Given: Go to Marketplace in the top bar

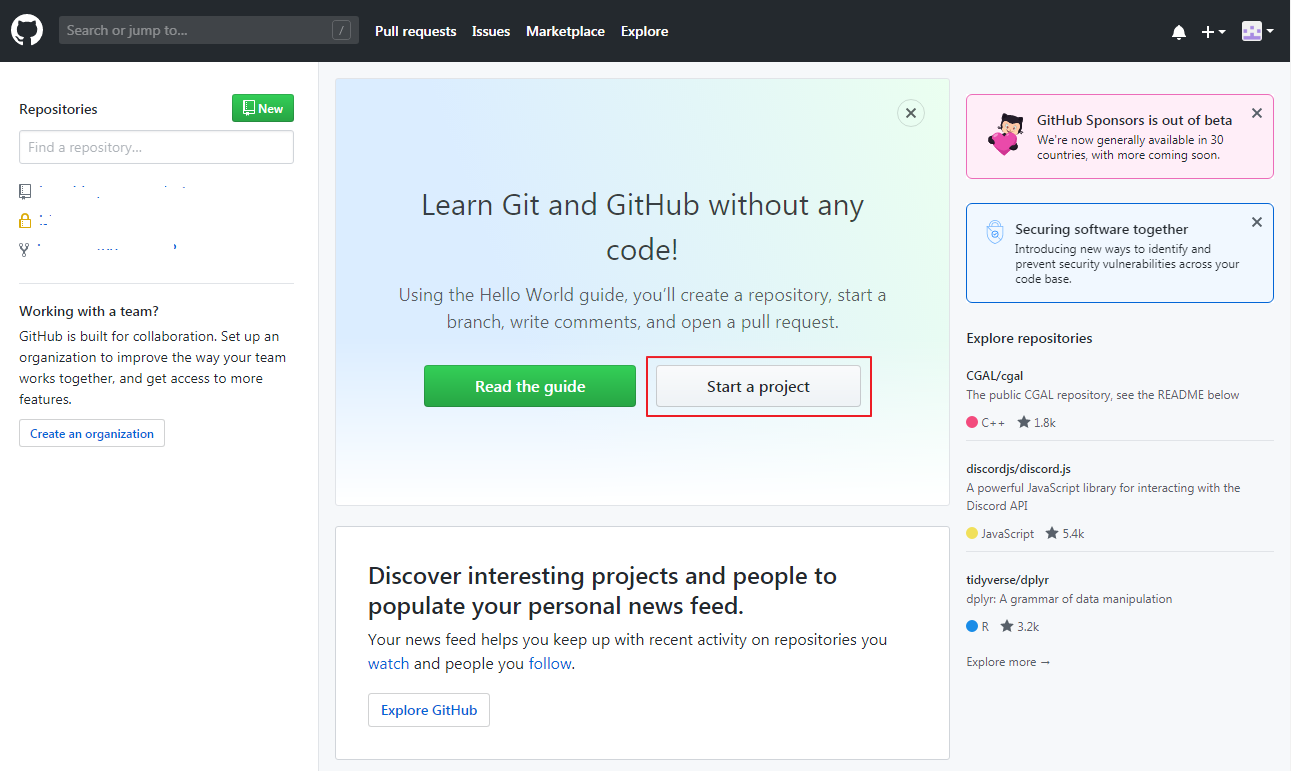Looking at the screenshot, I should 565,31.
